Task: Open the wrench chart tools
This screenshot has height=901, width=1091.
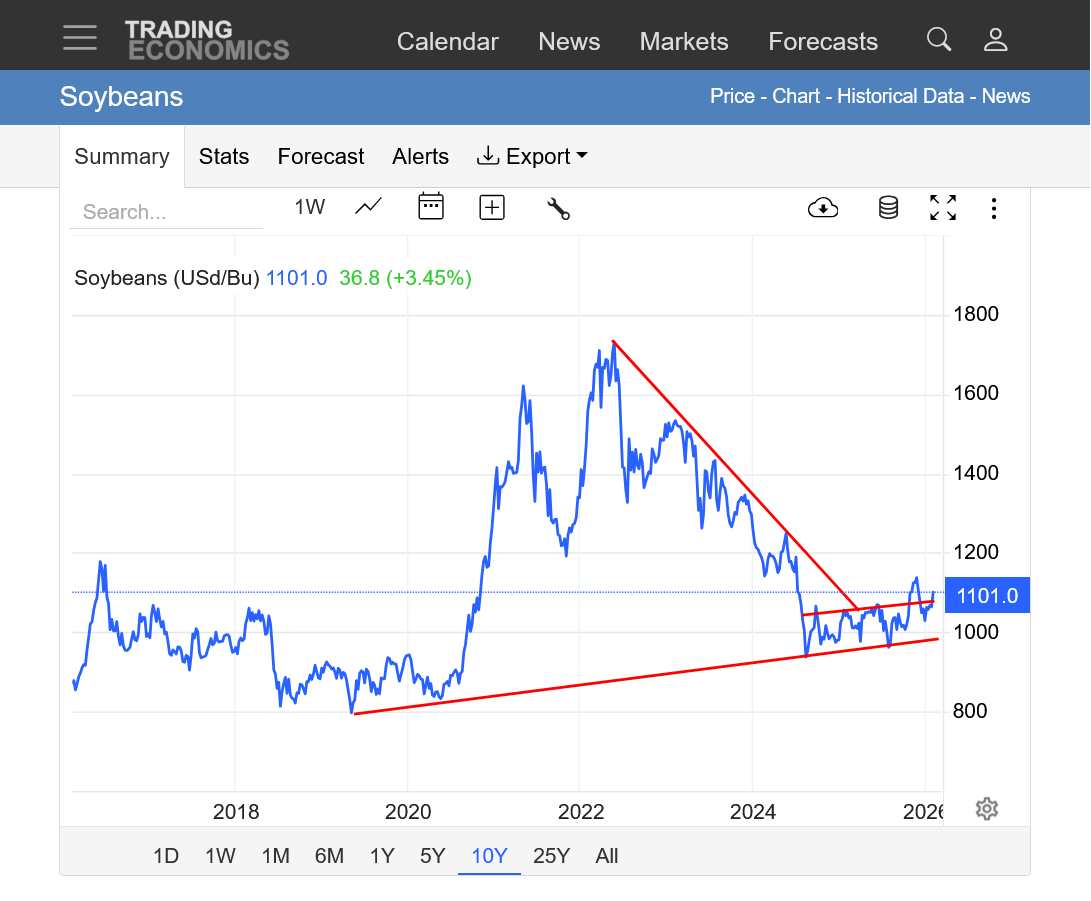Action: 558,208
